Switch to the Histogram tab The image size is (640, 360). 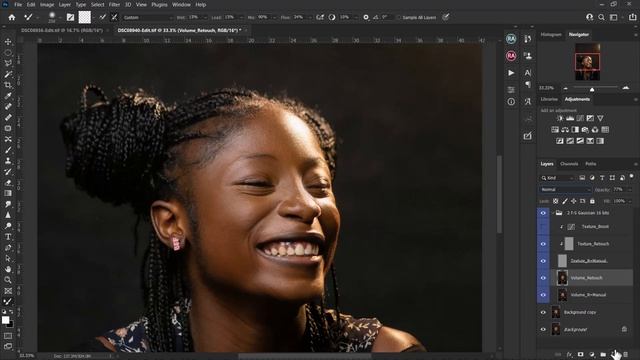point(551,35)
